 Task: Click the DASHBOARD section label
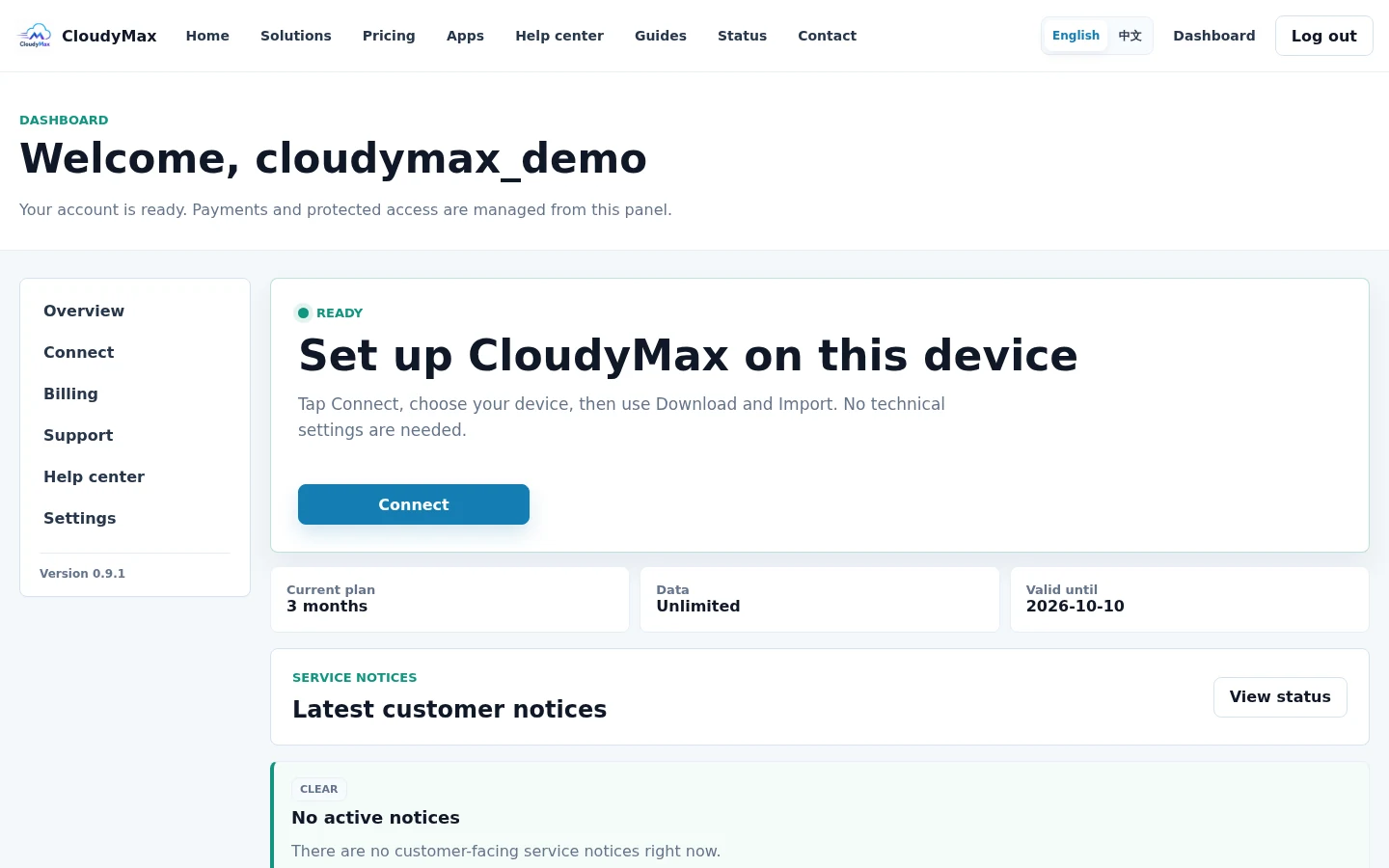point(64,120)
